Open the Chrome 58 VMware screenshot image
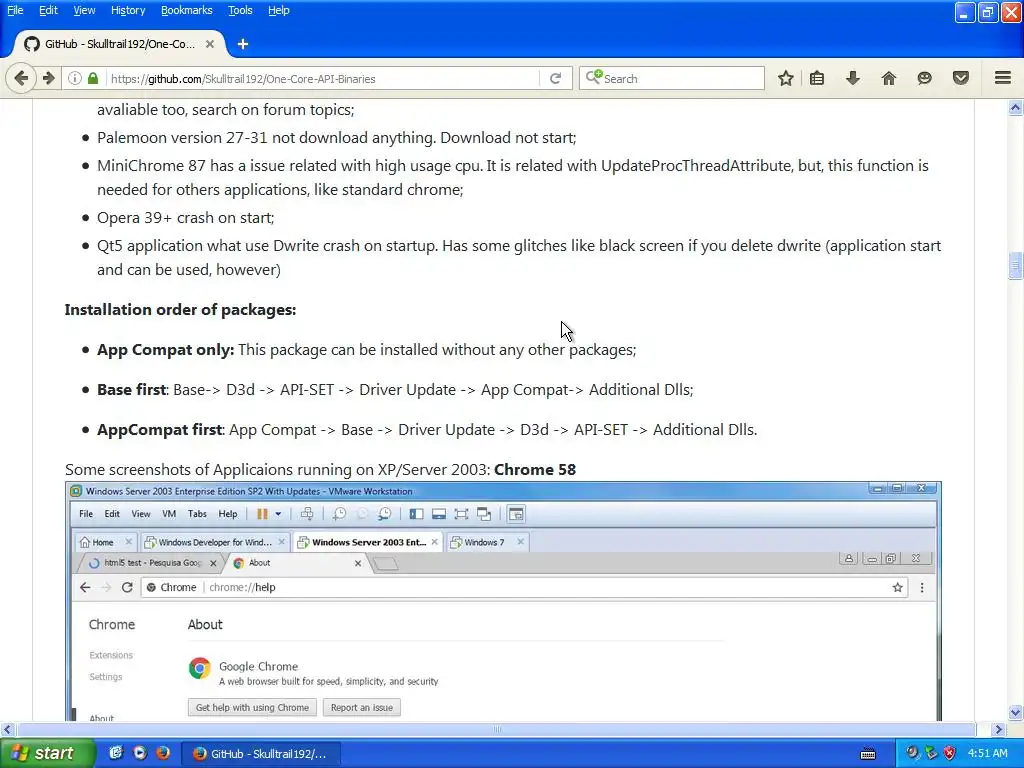This screenshot has height=768, width=1024. [503, 601]
